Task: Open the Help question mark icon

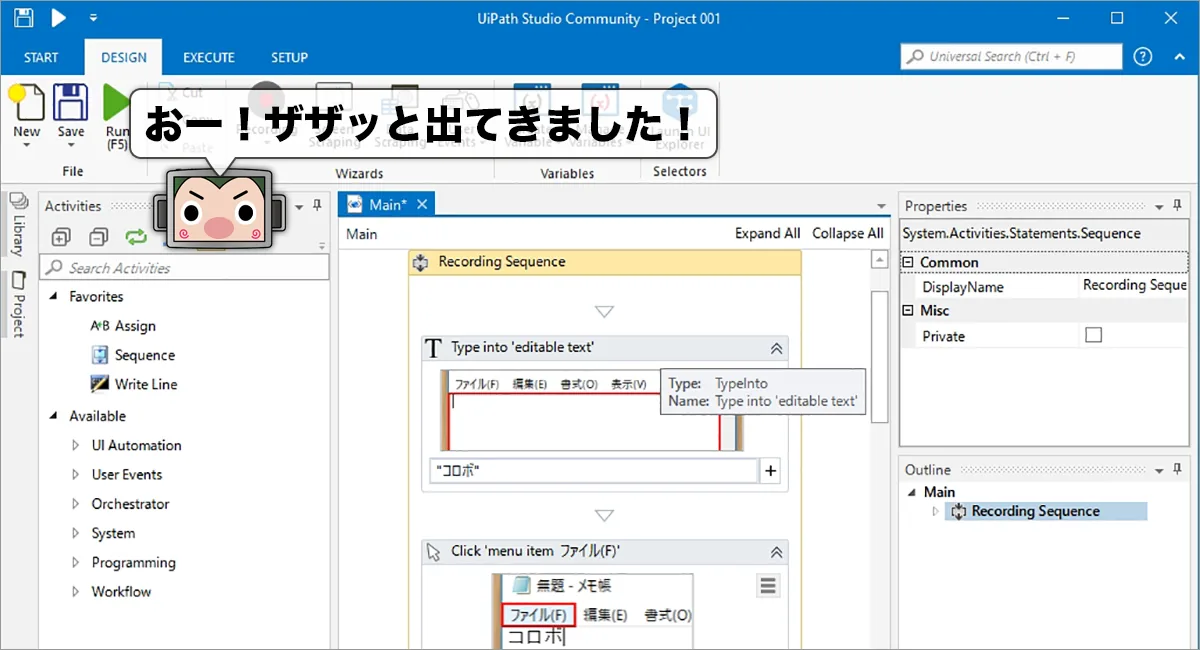Action: click(1143, 57)
